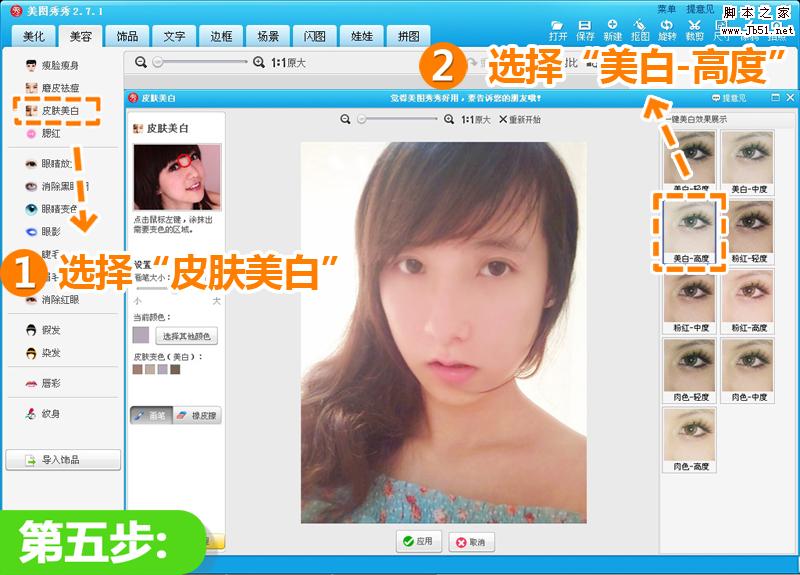Click the main window zoom slider handle

[x=158, y=62]
